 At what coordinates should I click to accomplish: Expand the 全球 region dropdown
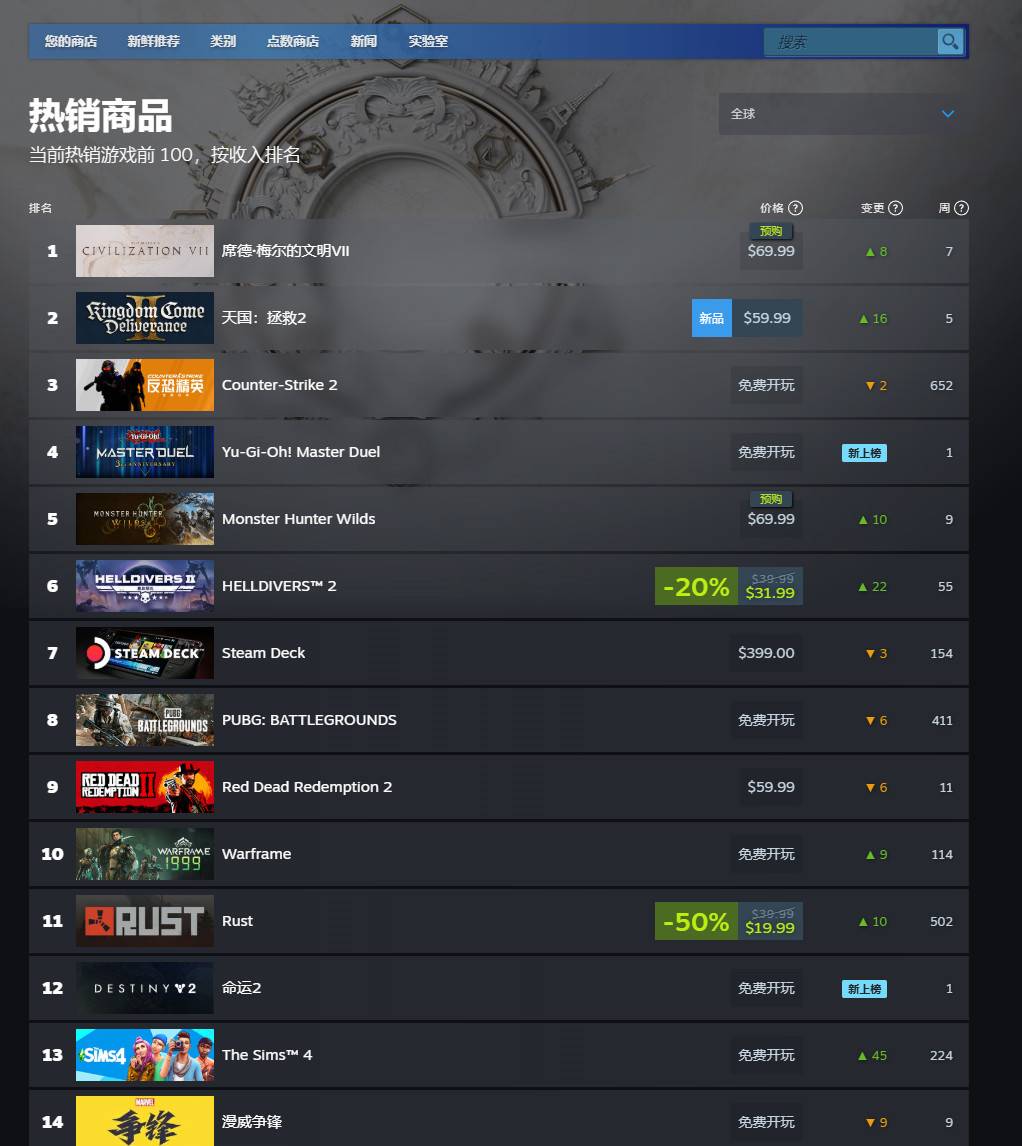click(843, 114)
